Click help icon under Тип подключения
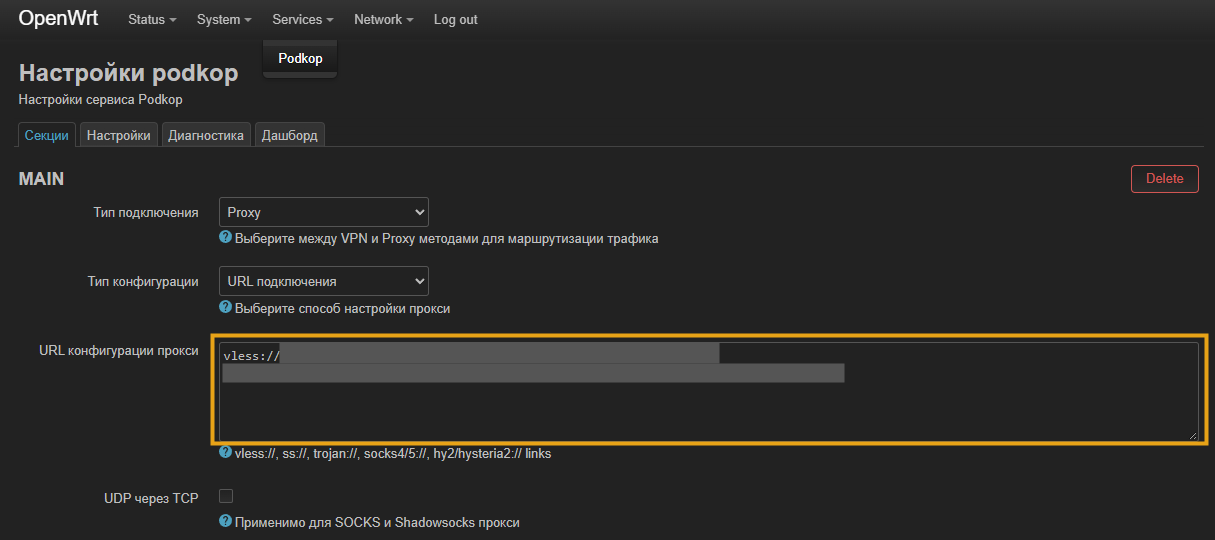Viewport: 1215px width, 540px height. (226, 238)
